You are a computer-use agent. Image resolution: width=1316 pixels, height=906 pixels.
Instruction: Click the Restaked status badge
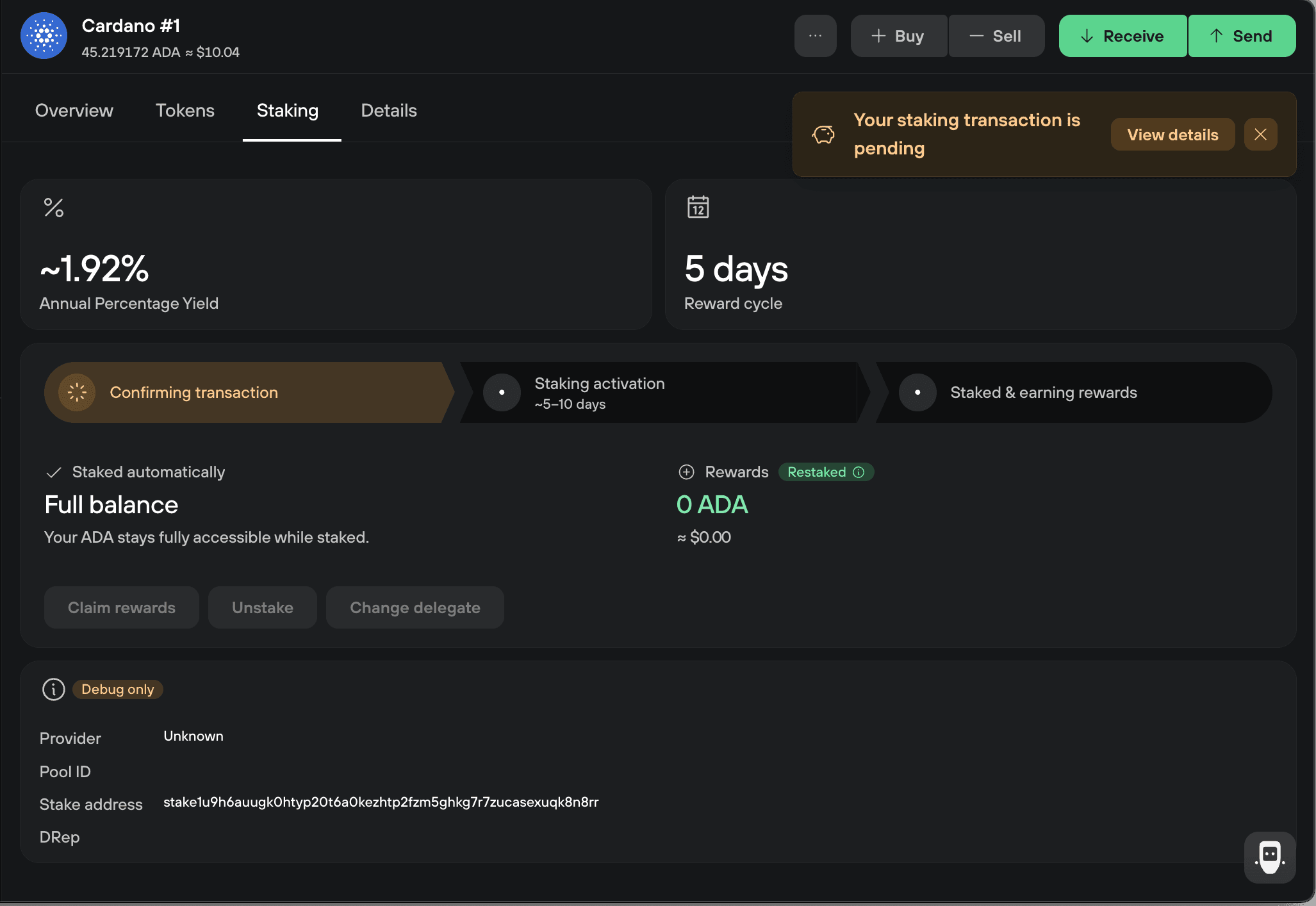826,472
